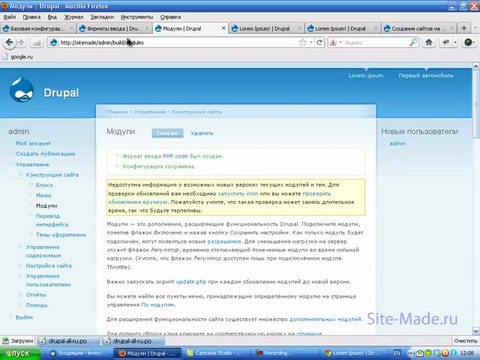Switch to the Базовая конфигурац... tab
The image size is (480, 360).
click(x=37, y=29)
